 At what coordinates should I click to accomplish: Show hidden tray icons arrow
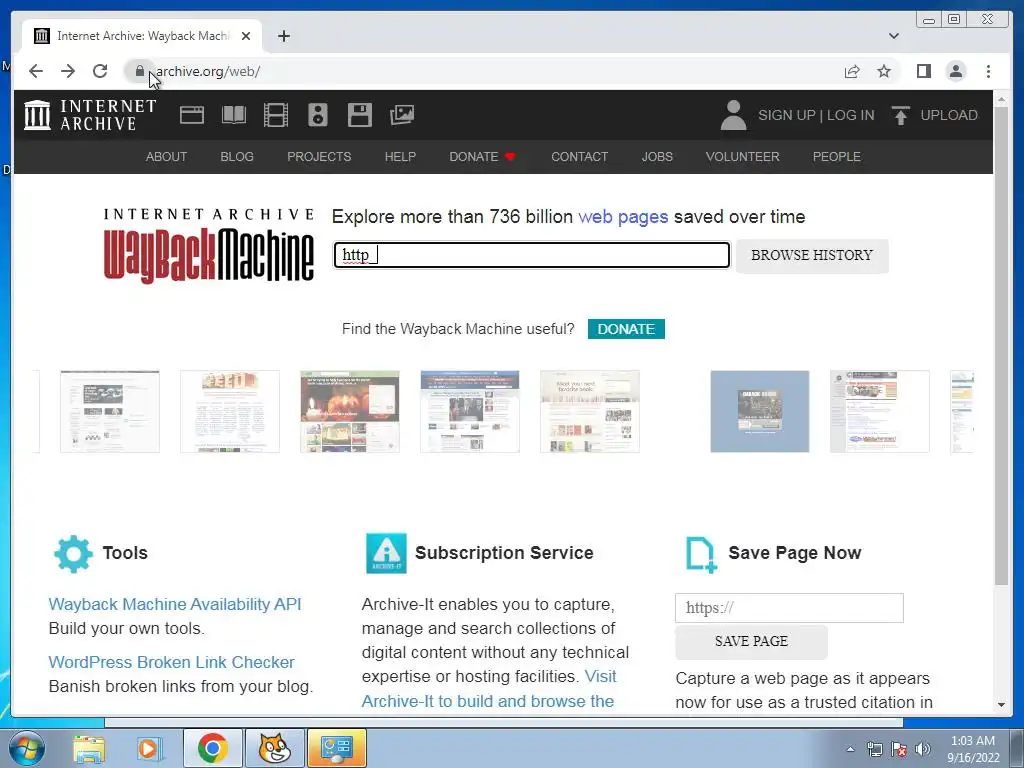(x=850, y=750)
